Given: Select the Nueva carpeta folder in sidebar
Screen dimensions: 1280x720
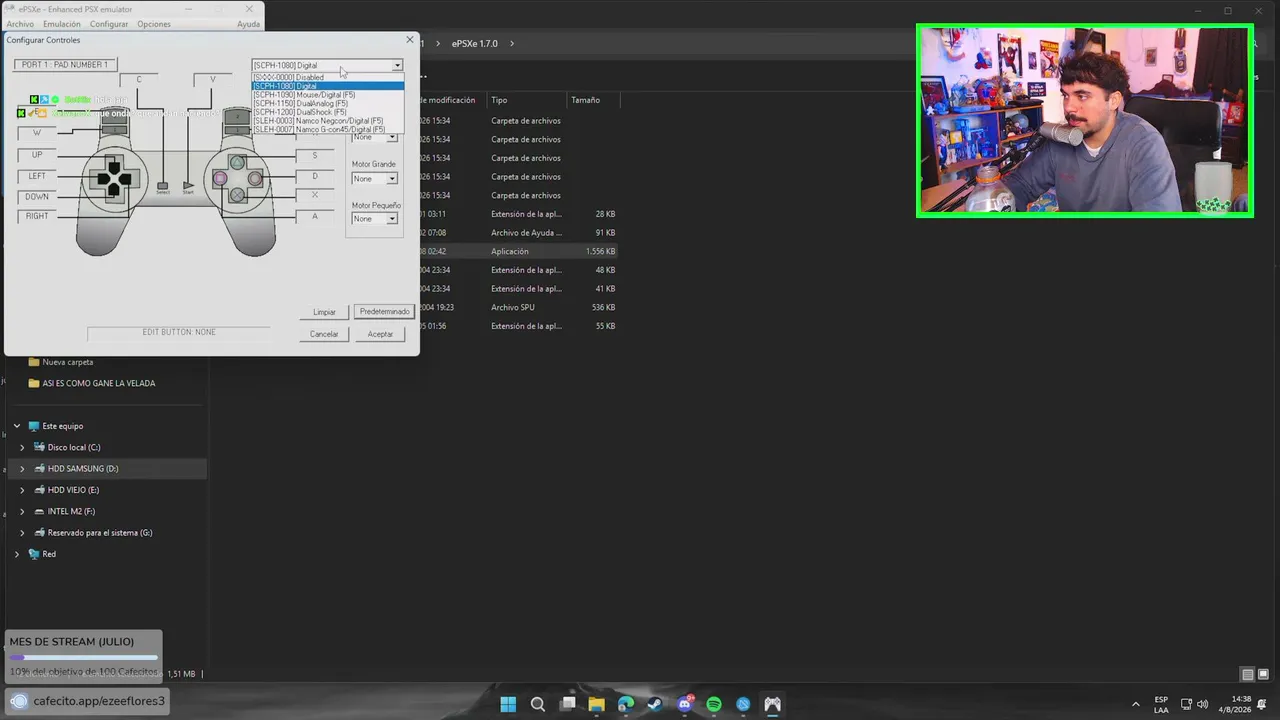Looking at the screenshot, I should click(x=68, y=362).
